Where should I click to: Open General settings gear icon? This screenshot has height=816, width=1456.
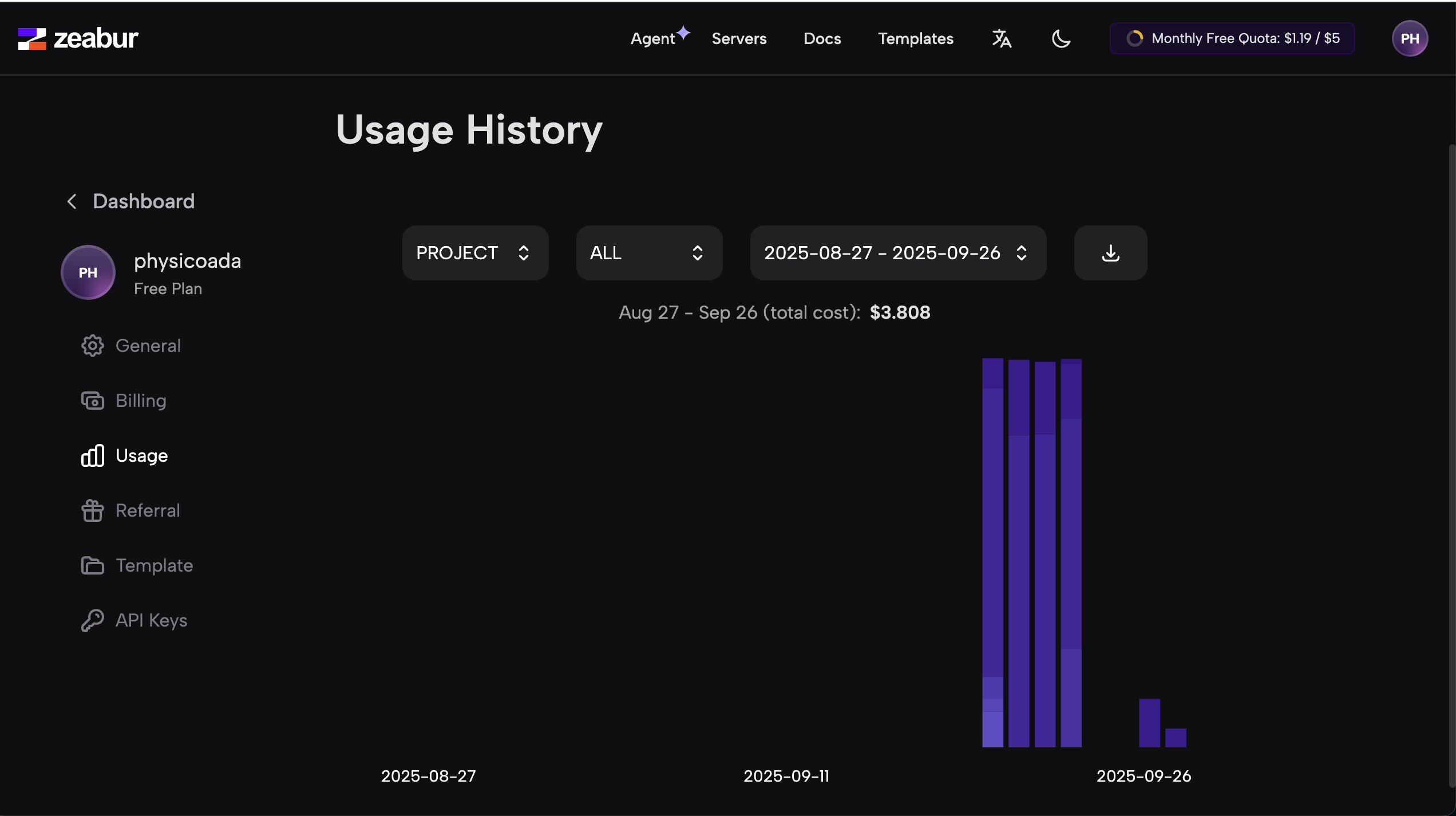(x=92, y=346)
